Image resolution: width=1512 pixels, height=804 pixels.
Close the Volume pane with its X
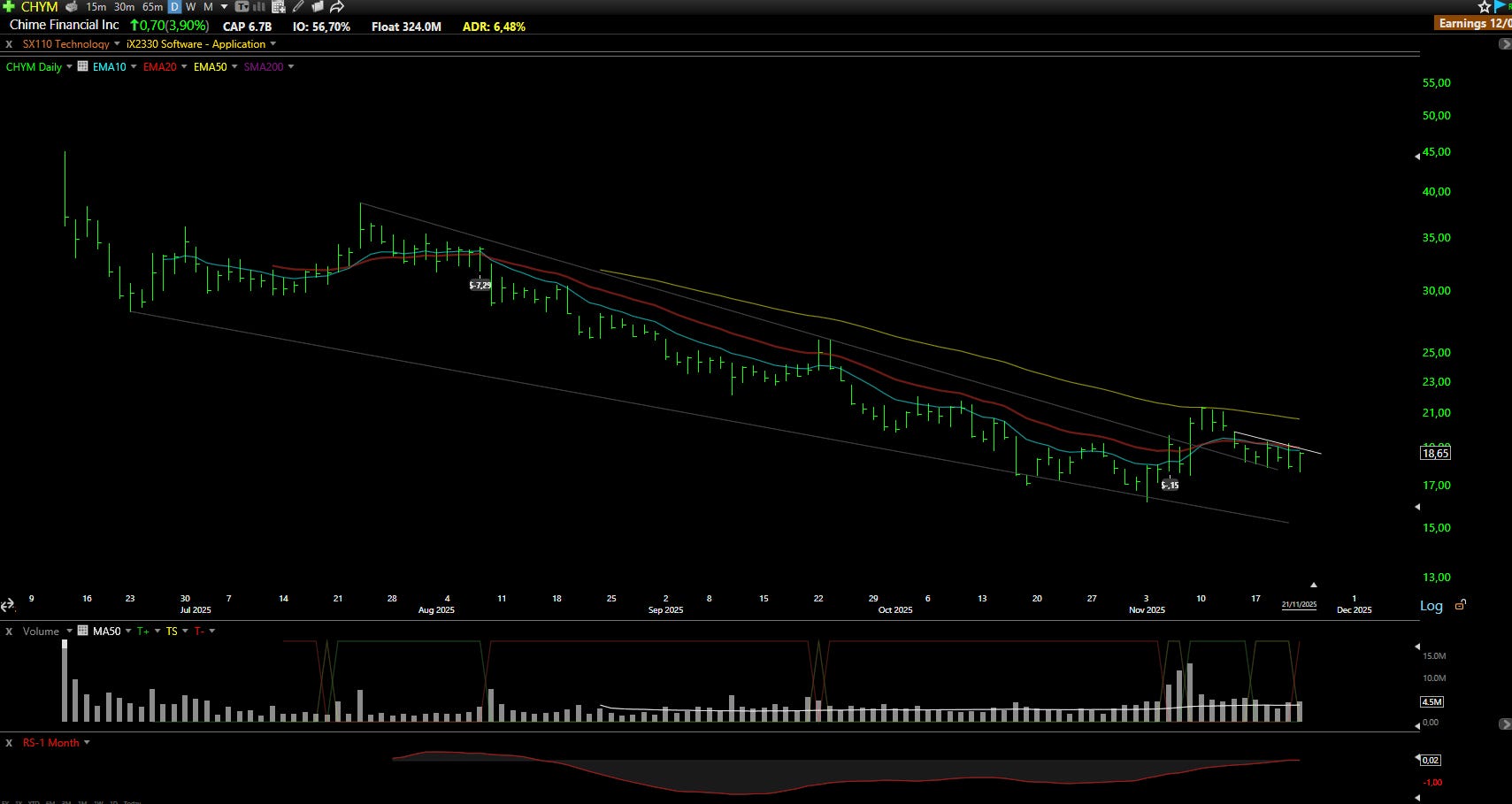[9, 631]
